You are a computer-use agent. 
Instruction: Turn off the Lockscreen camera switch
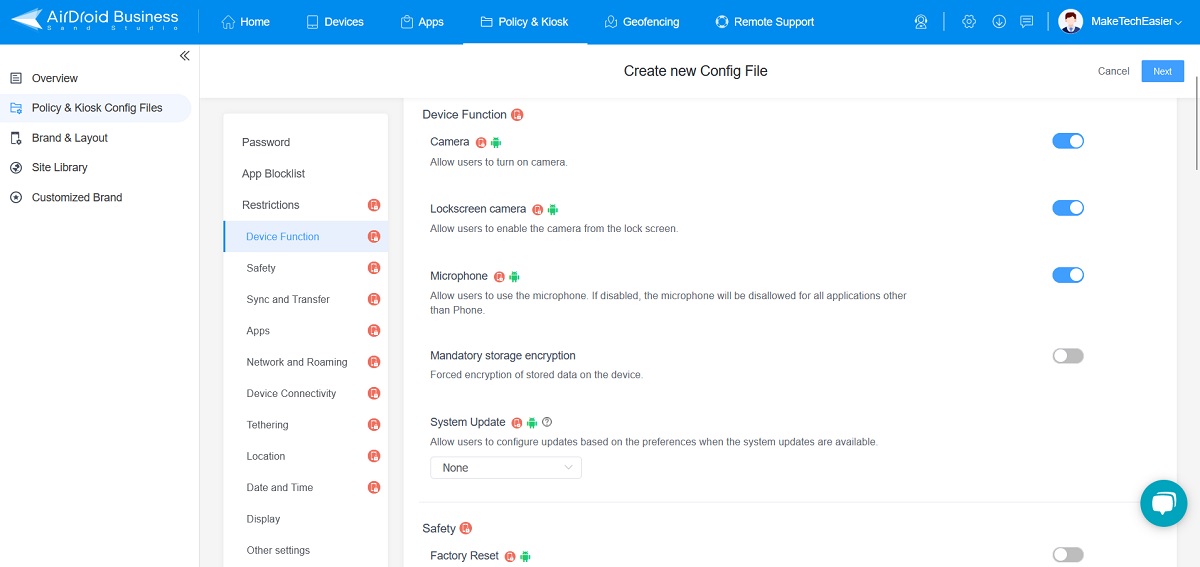point(1067,208)
